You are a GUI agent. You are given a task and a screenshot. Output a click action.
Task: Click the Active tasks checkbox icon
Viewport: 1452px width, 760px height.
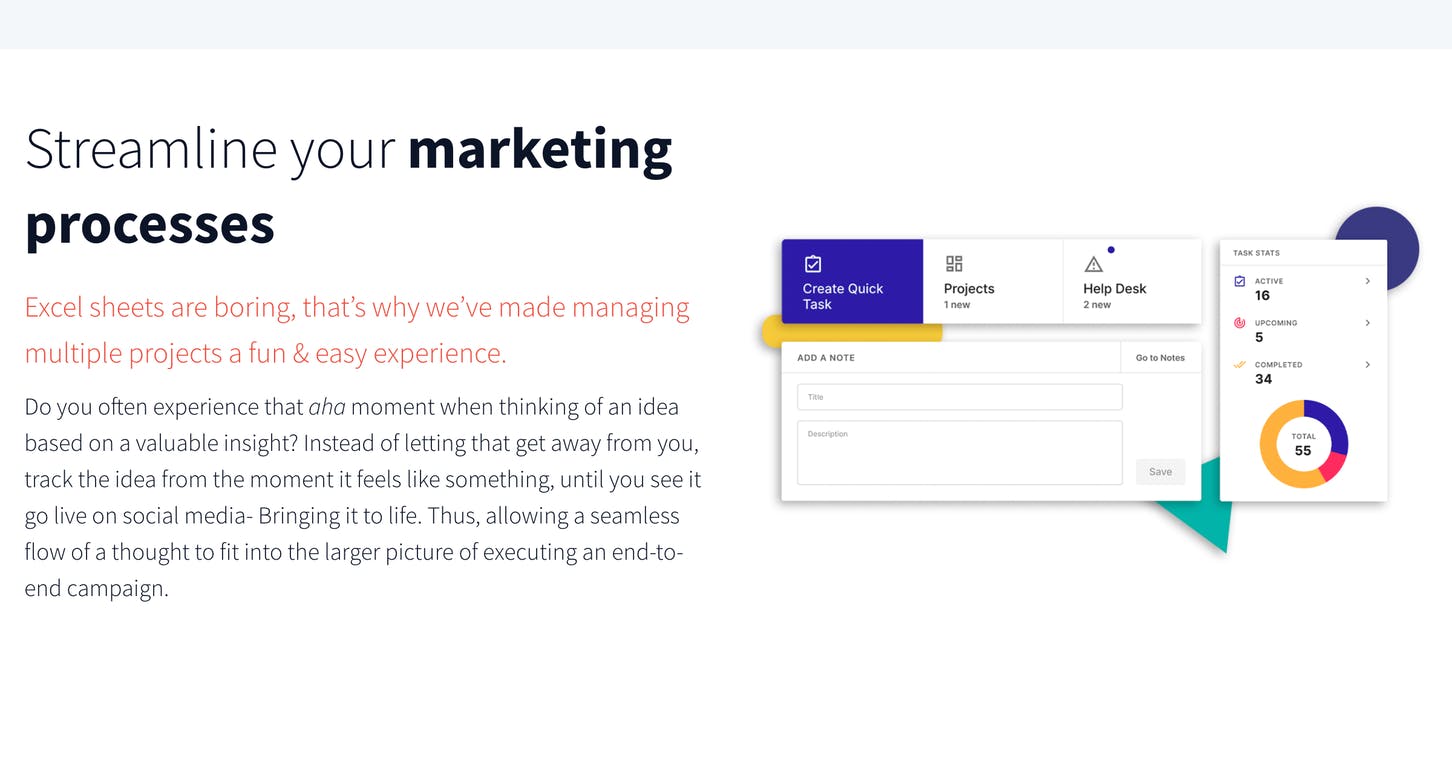[1240, 282]
